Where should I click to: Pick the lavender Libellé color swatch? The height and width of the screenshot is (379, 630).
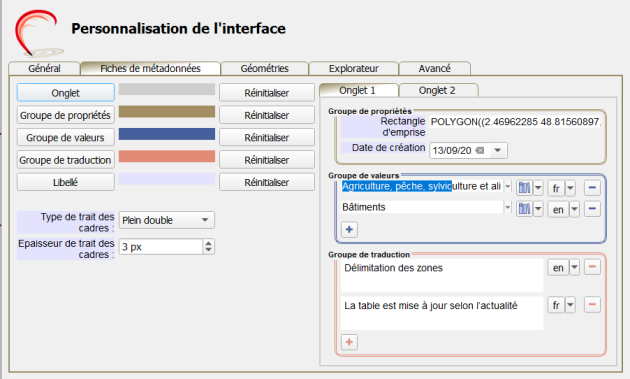(167, 179)
